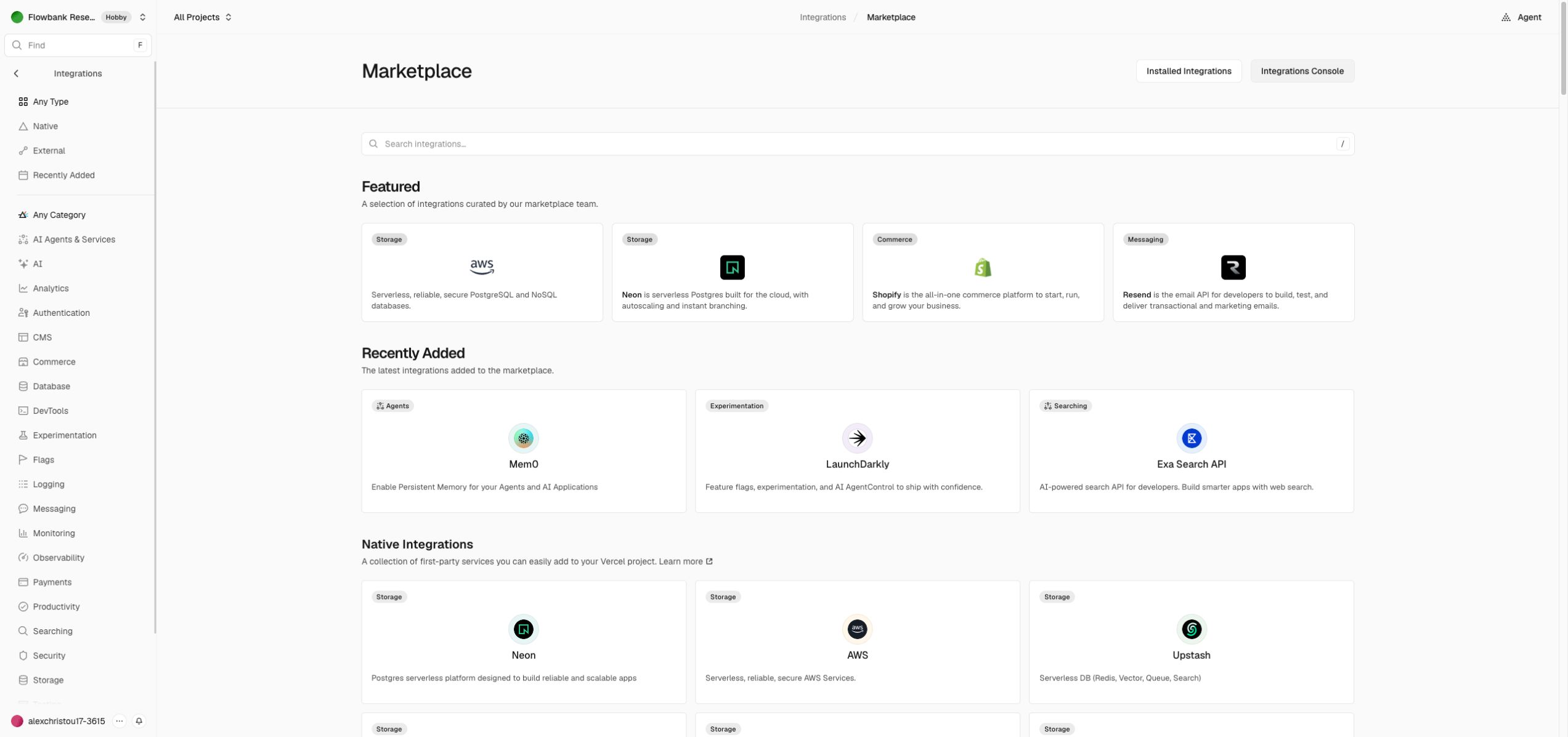1568x737 pixels.
Task: Click the Storage category icon
Action: click(x=23, y=680)
